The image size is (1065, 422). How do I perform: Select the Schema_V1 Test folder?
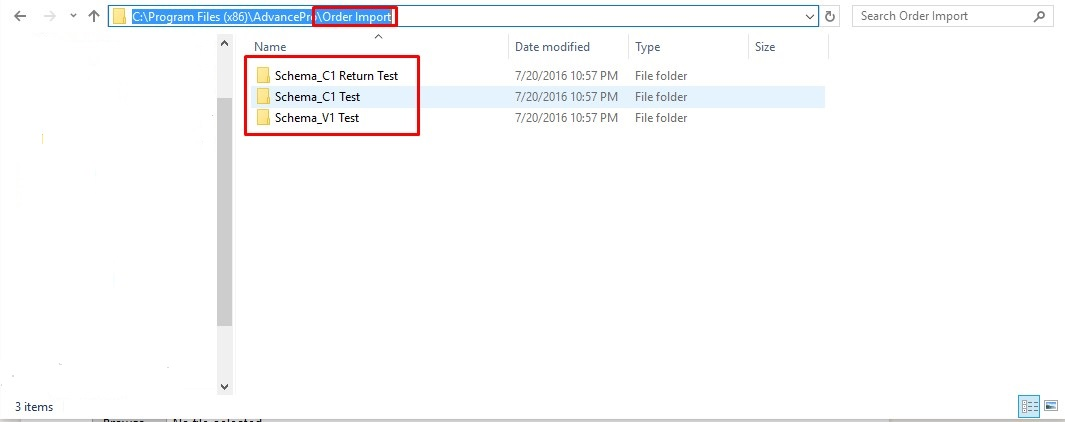[317, 118]
